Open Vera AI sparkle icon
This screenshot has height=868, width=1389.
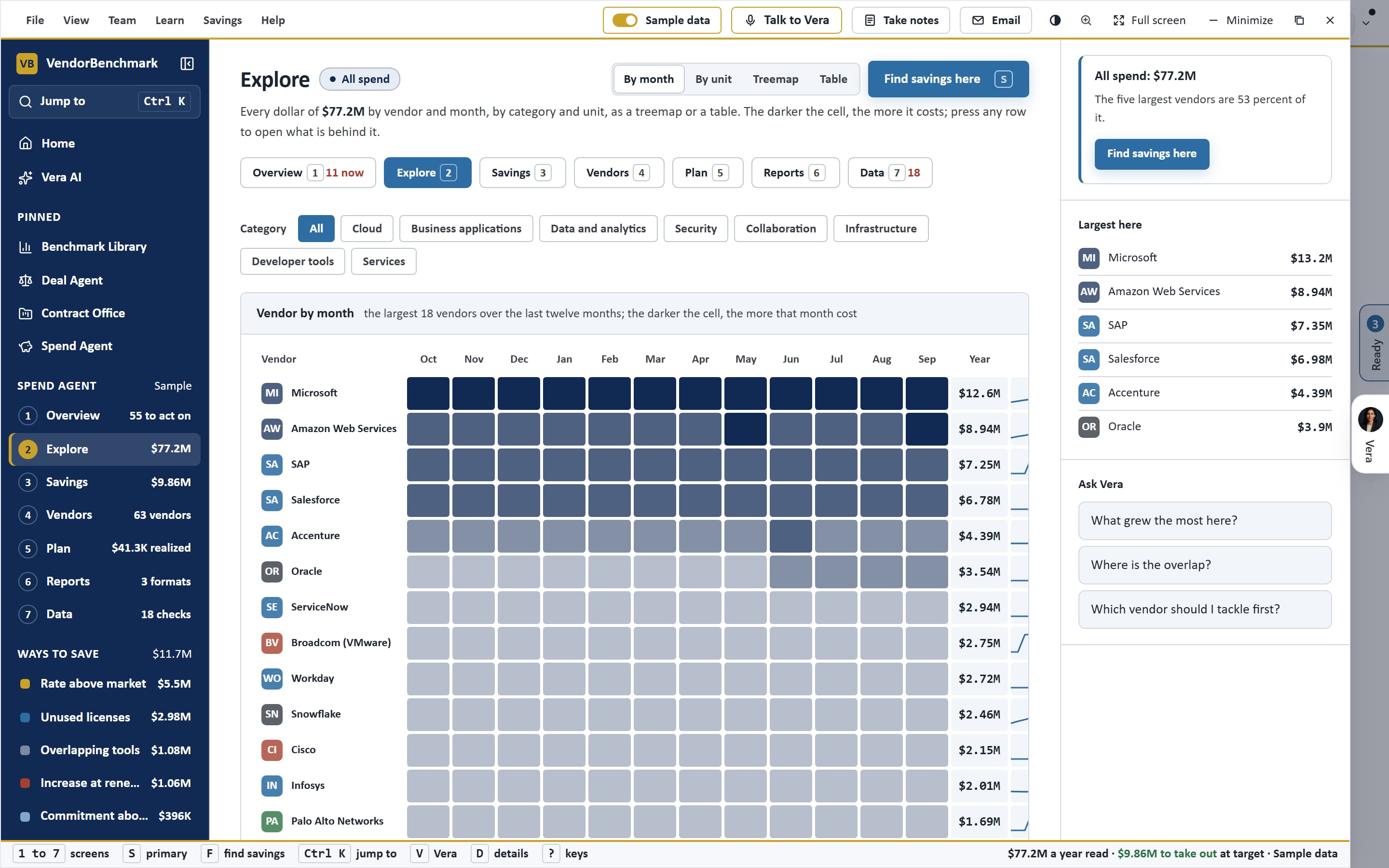25,177
